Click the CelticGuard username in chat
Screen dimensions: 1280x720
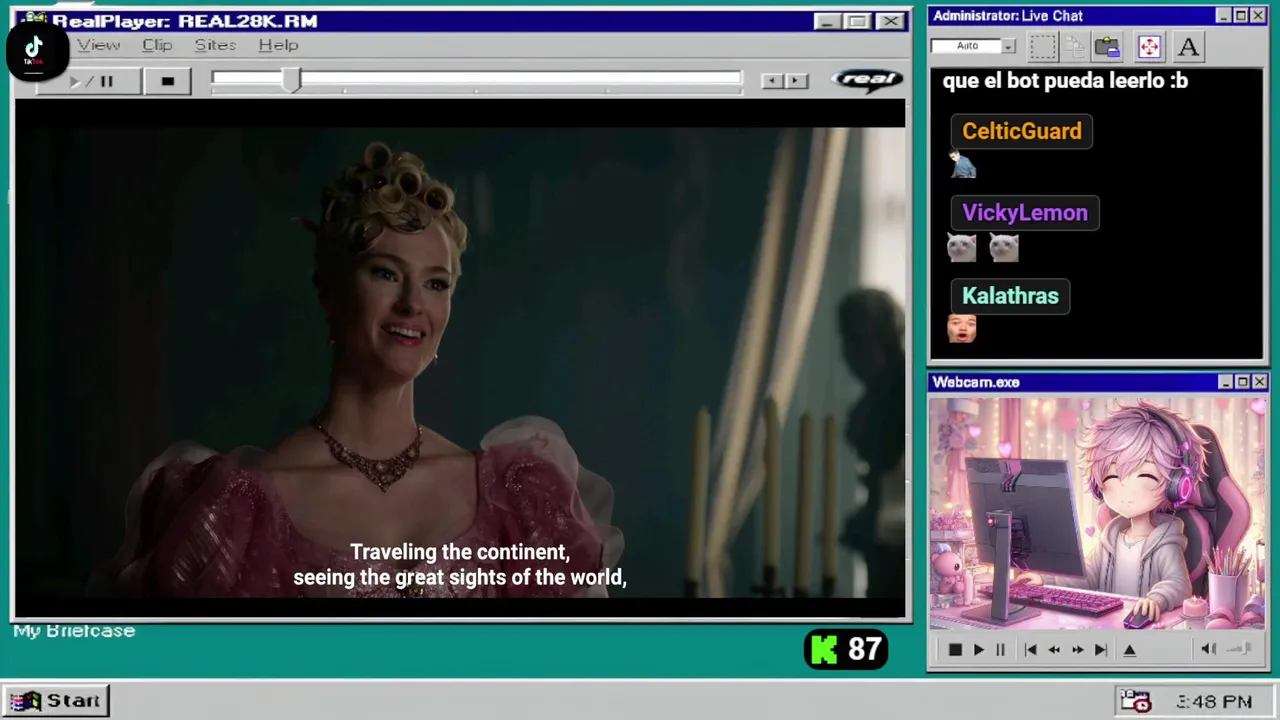point(1022,131)
